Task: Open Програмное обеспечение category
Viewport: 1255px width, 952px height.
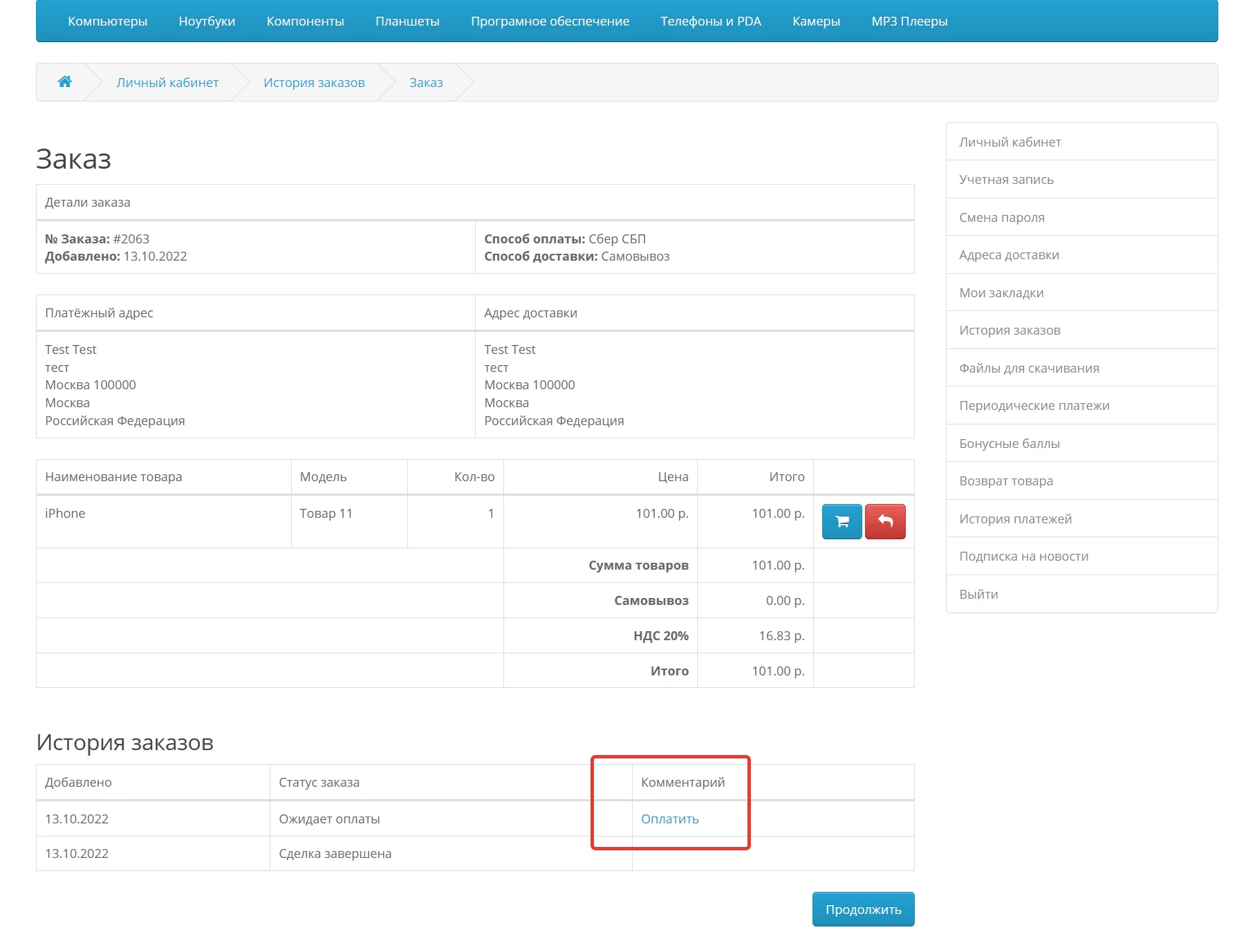Action: [x=550, y=21]
